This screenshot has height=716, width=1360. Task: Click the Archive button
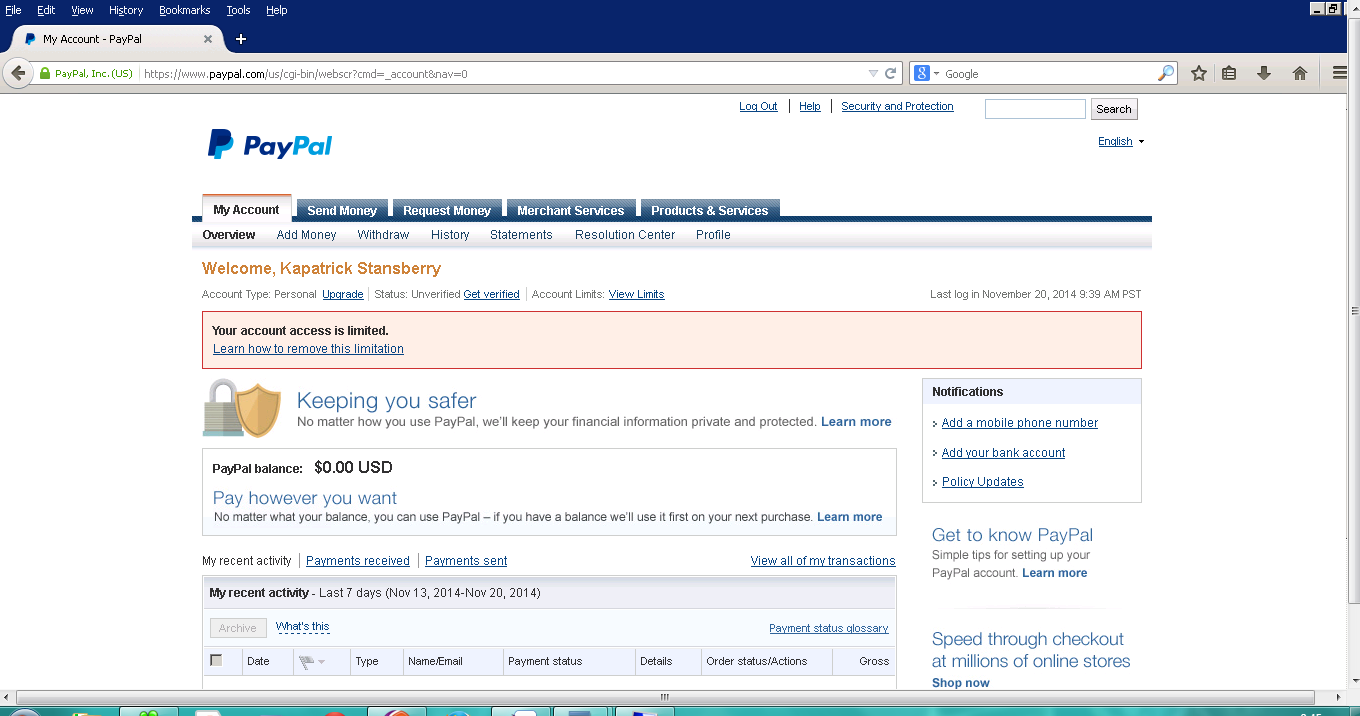(238, 628)
